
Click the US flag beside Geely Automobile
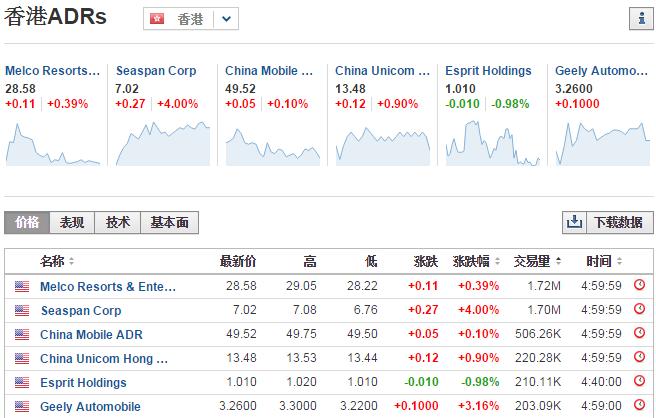point(22,407)
